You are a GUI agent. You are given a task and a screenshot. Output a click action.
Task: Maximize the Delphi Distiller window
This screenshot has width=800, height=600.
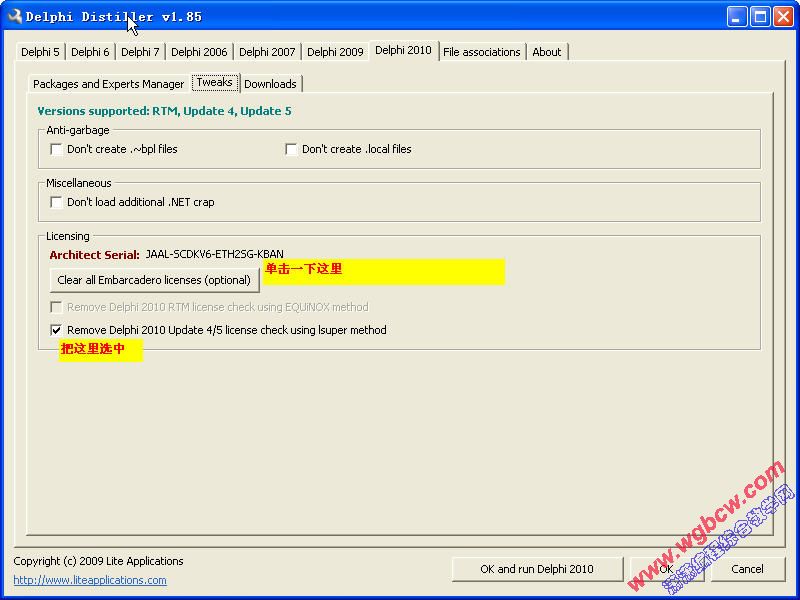click(x=760, y=17)
